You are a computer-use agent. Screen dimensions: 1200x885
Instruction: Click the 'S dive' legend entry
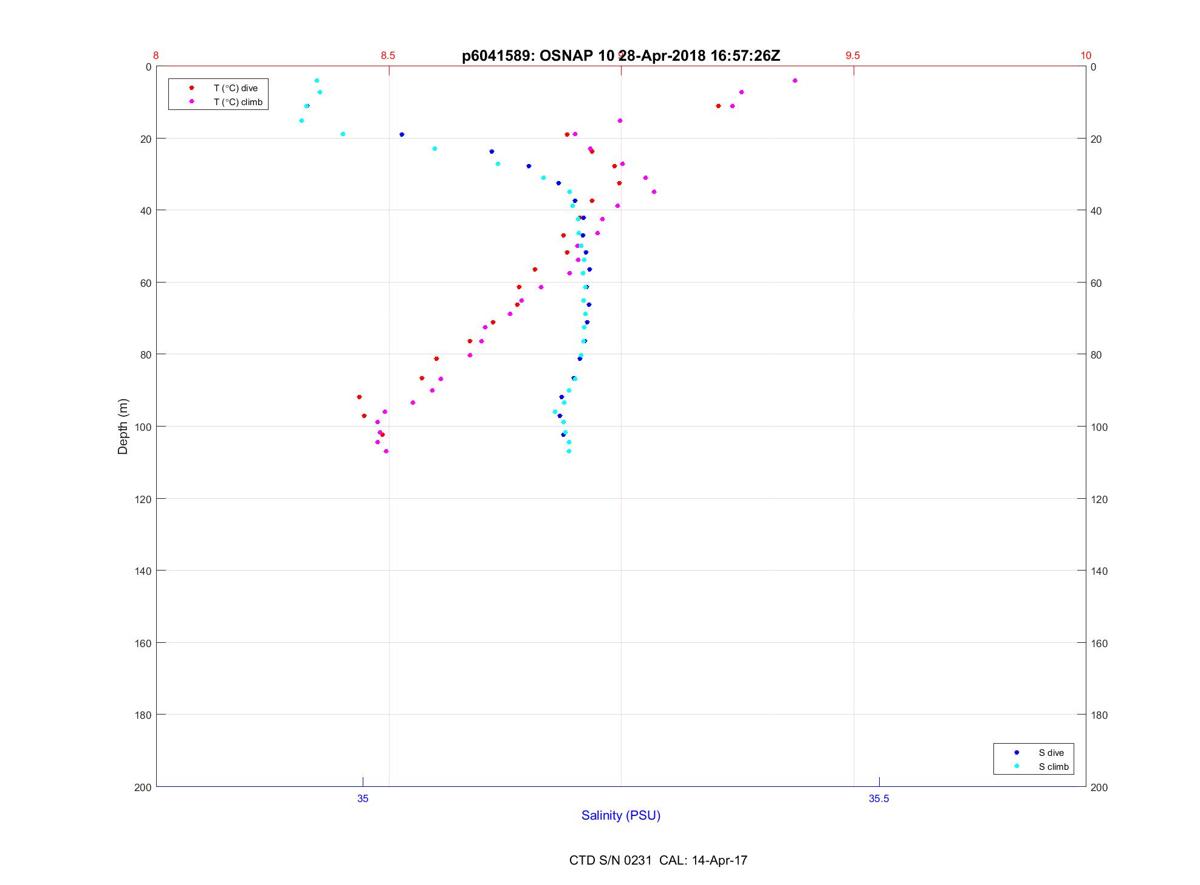point(1051,752)
